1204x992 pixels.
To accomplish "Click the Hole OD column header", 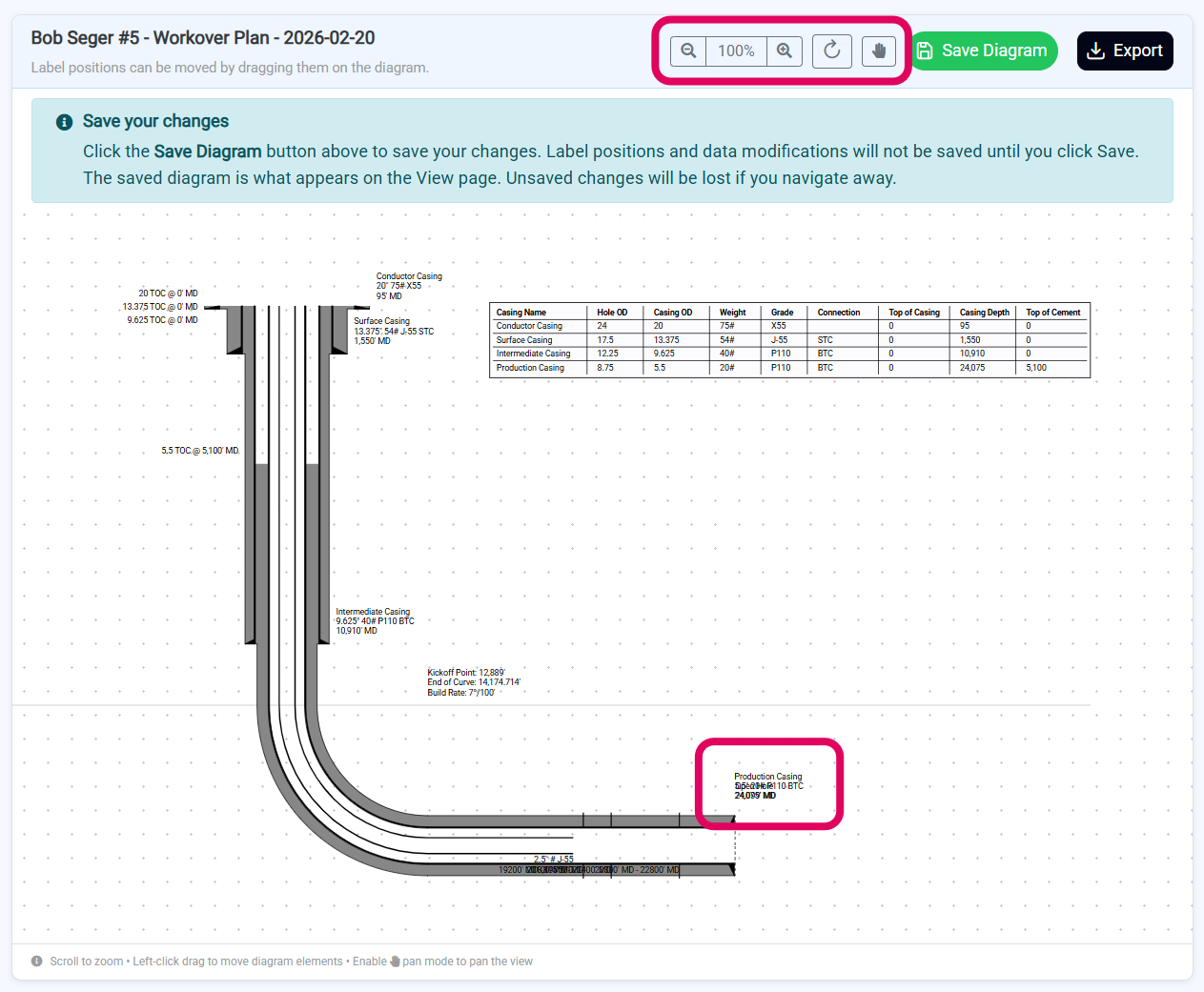I will pos(612,313).
